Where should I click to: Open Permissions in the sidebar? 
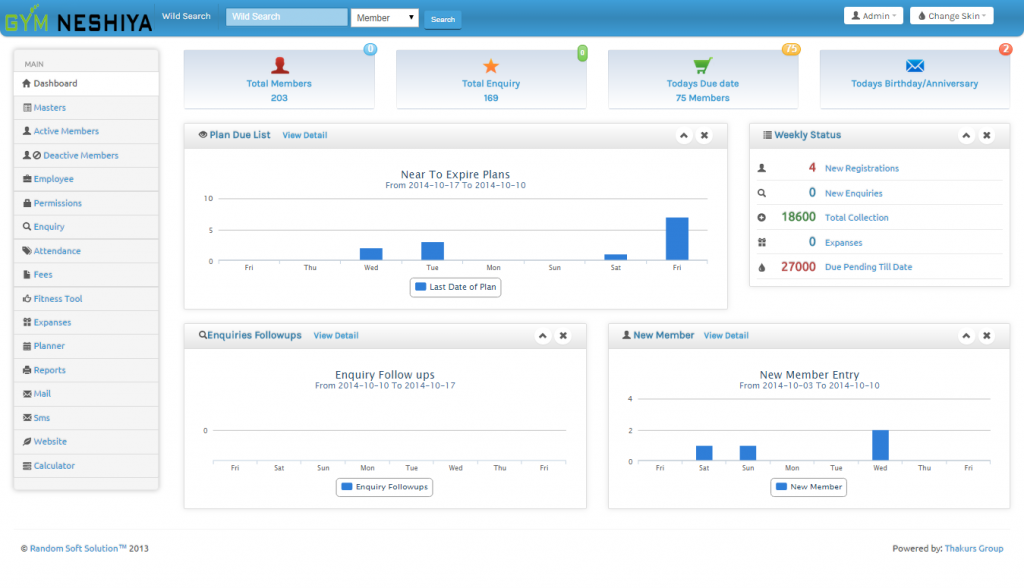point(86,203)
